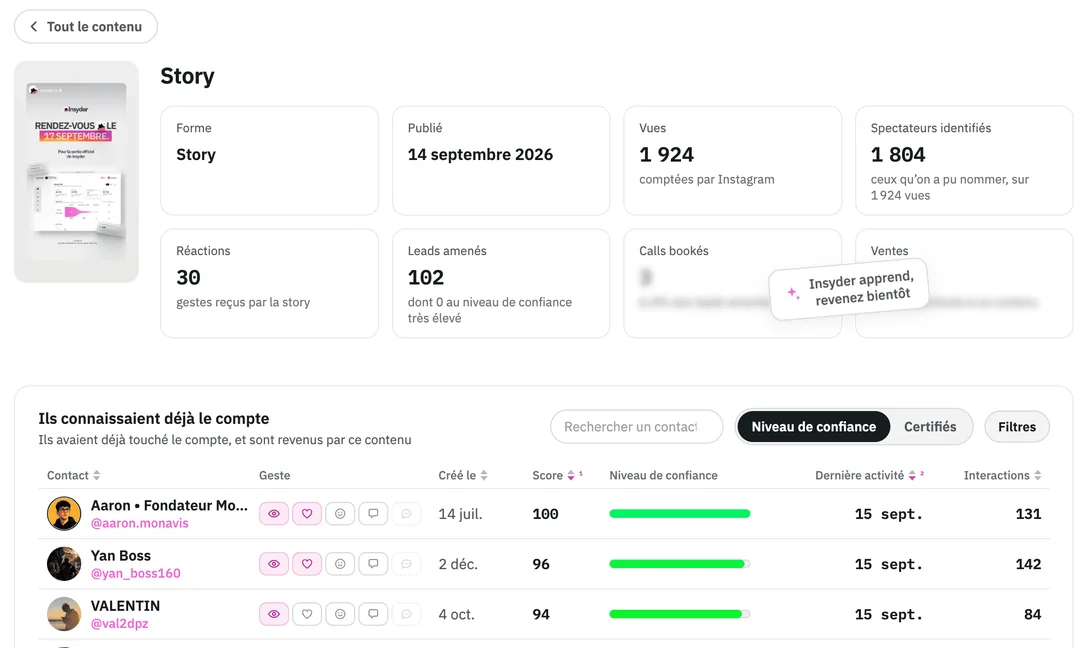This screenshot has height=648, width=1080.
Task: Select the Vues card value 1 924
Action: tap(666, 155)
